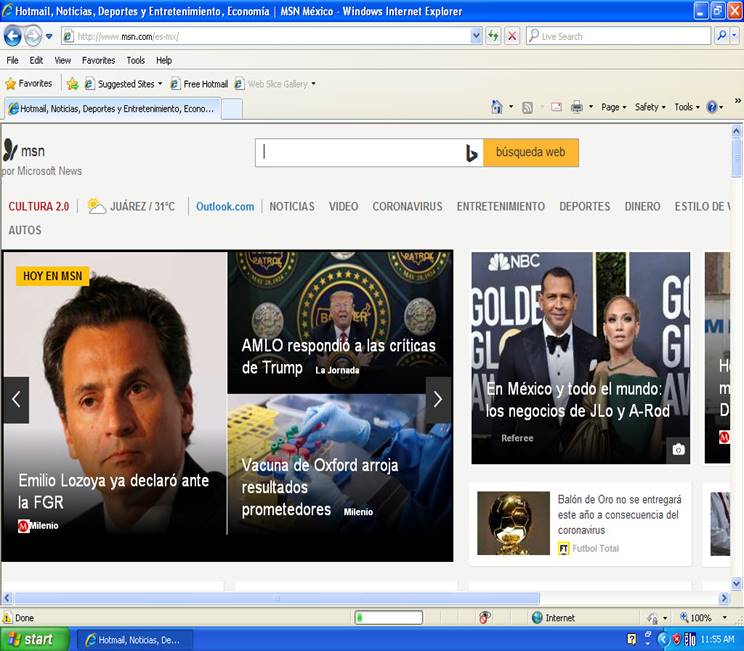Open the Page dropdown menu
Viewport: 744px width, 651px height.
[613, 107]
